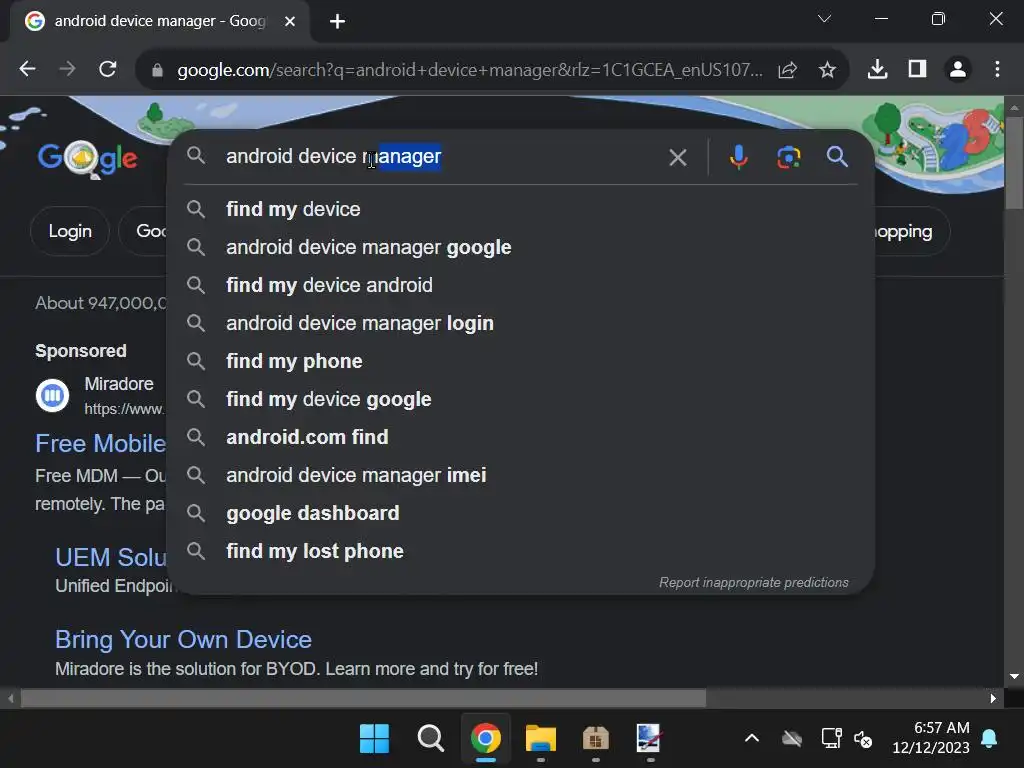Screen dimensions: 1024x768
Task: Click the vertical scrollbar down arrow
Action: coord(1014,677)
